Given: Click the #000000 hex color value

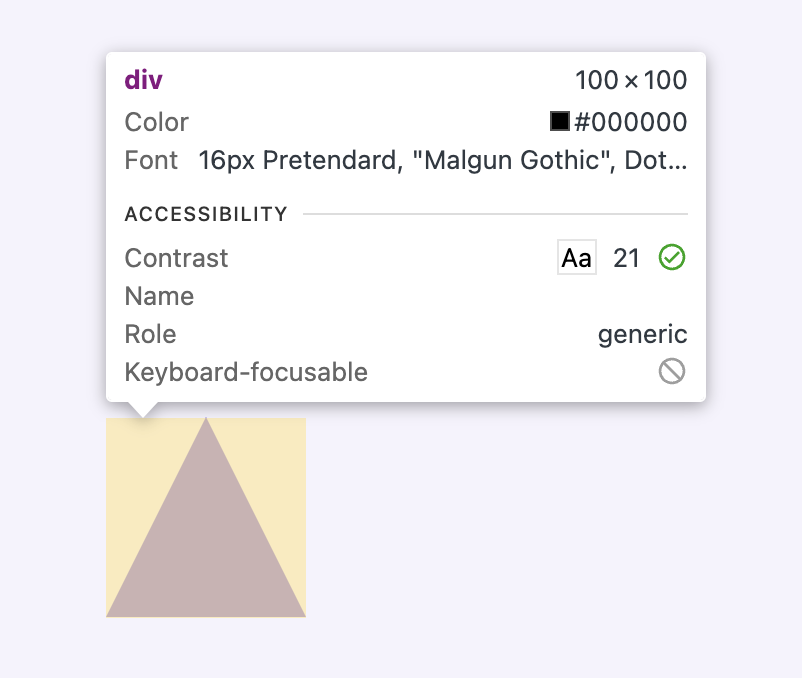Looking at the screenshot, I should point(631,122).
